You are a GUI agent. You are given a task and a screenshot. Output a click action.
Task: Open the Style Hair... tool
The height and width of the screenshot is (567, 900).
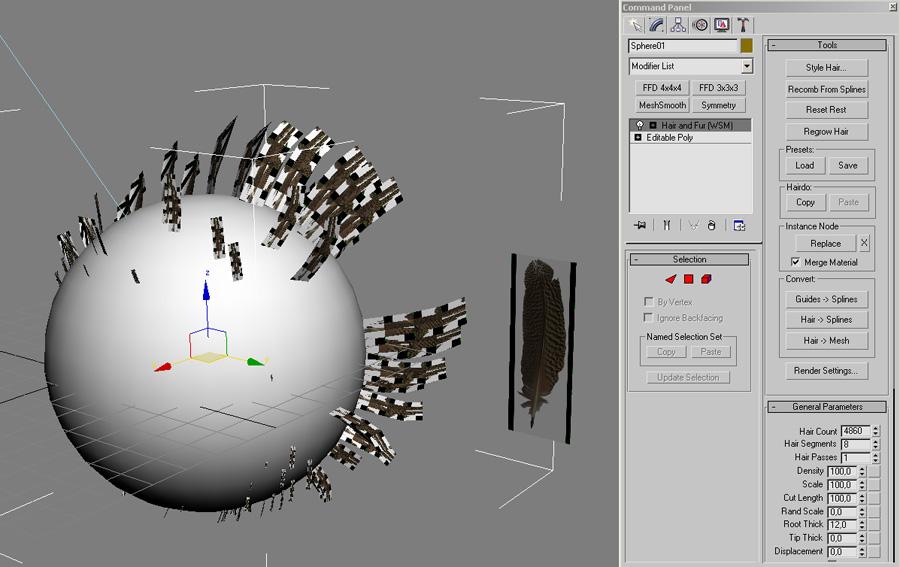pos(826,68)
